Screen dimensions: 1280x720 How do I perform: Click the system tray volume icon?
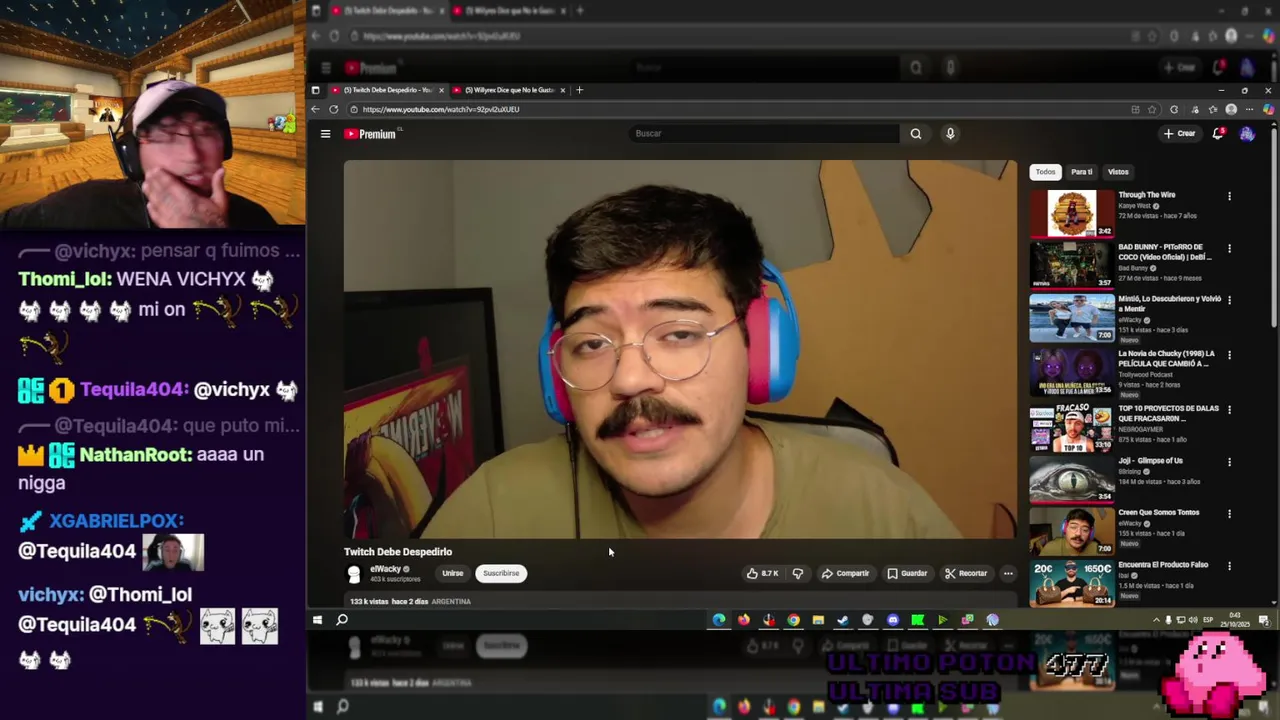coord(1193,620)
